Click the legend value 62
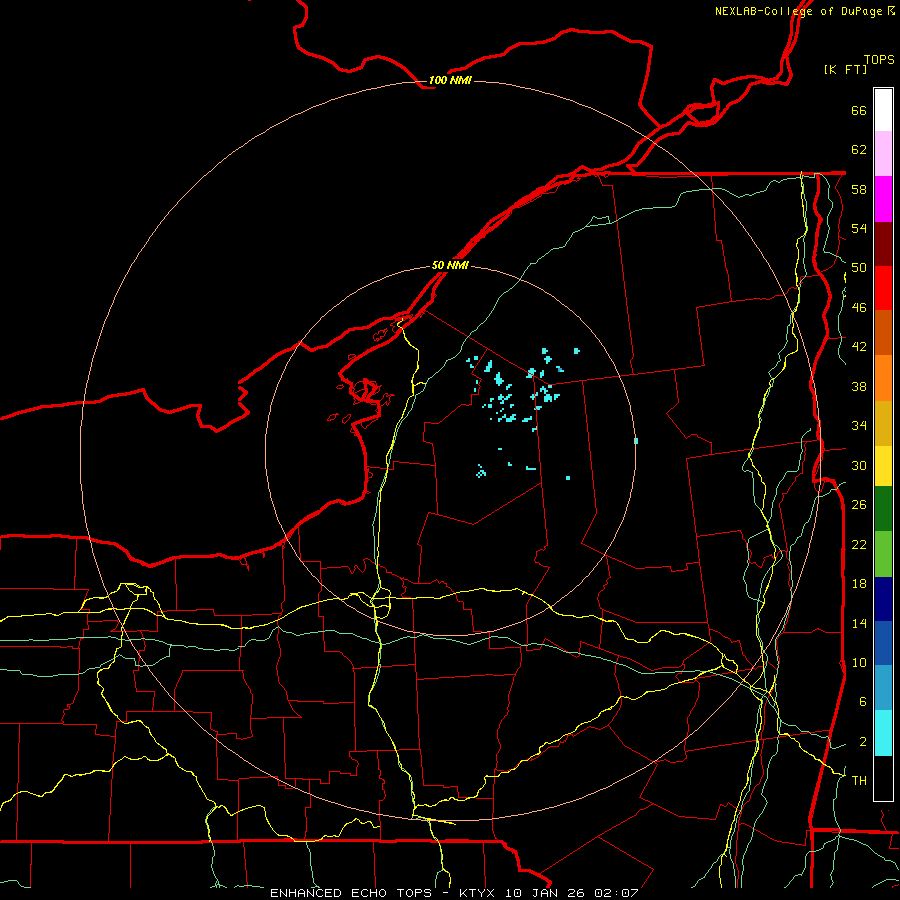Screen dimensions: 900x900 click(x=859, y=150)
